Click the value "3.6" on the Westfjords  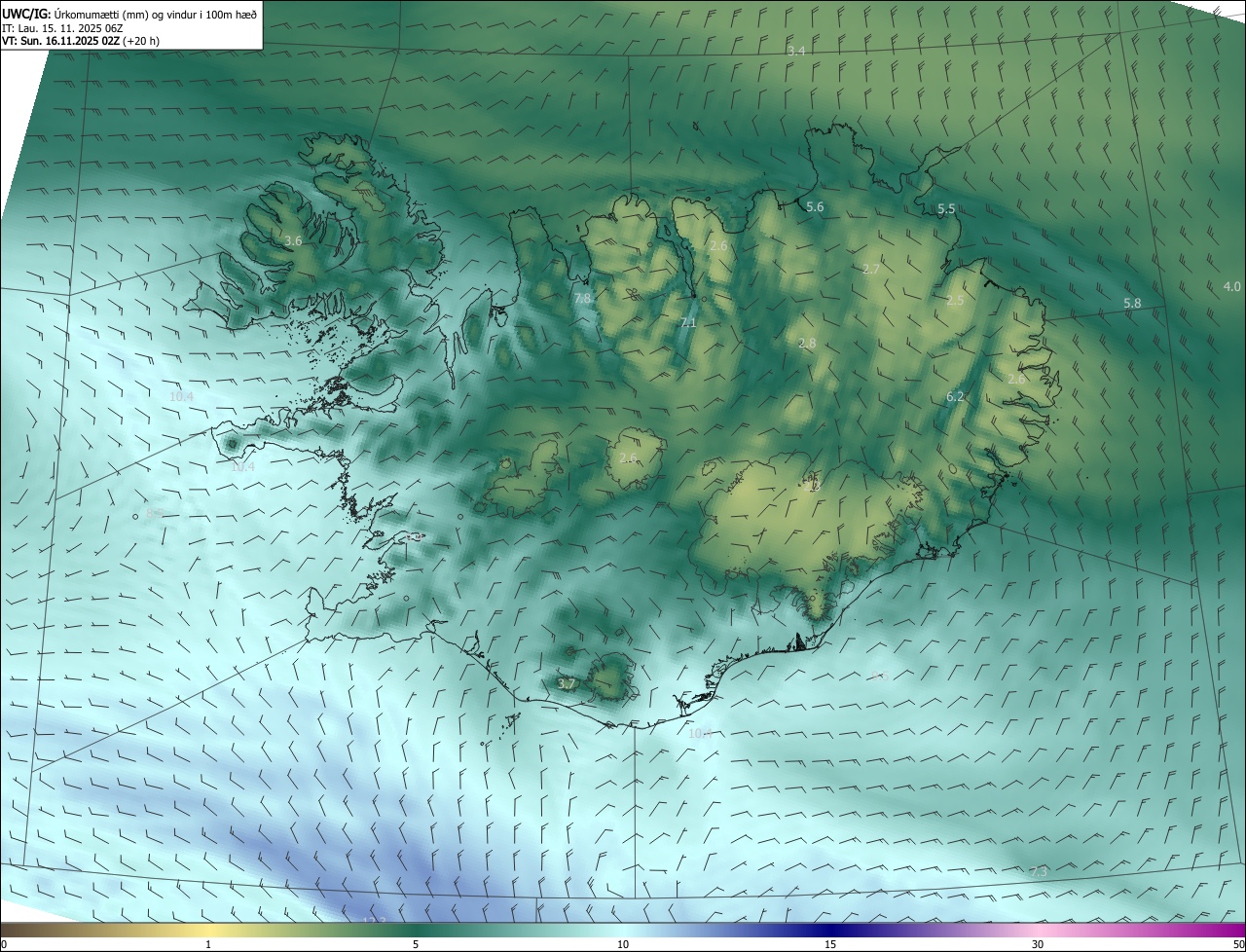(x=293, y=240)
